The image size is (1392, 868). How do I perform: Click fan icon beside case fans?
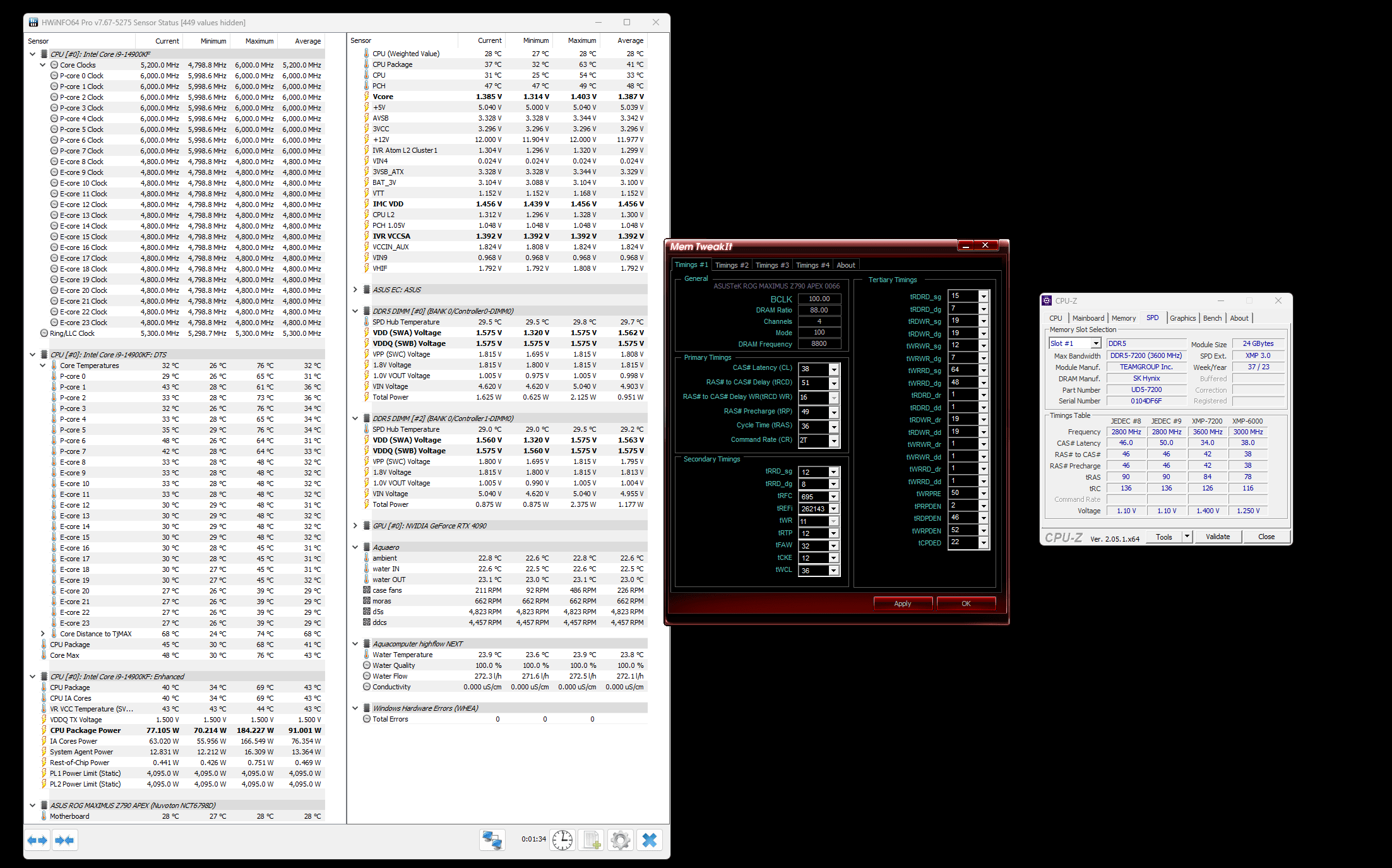[367, 590]
